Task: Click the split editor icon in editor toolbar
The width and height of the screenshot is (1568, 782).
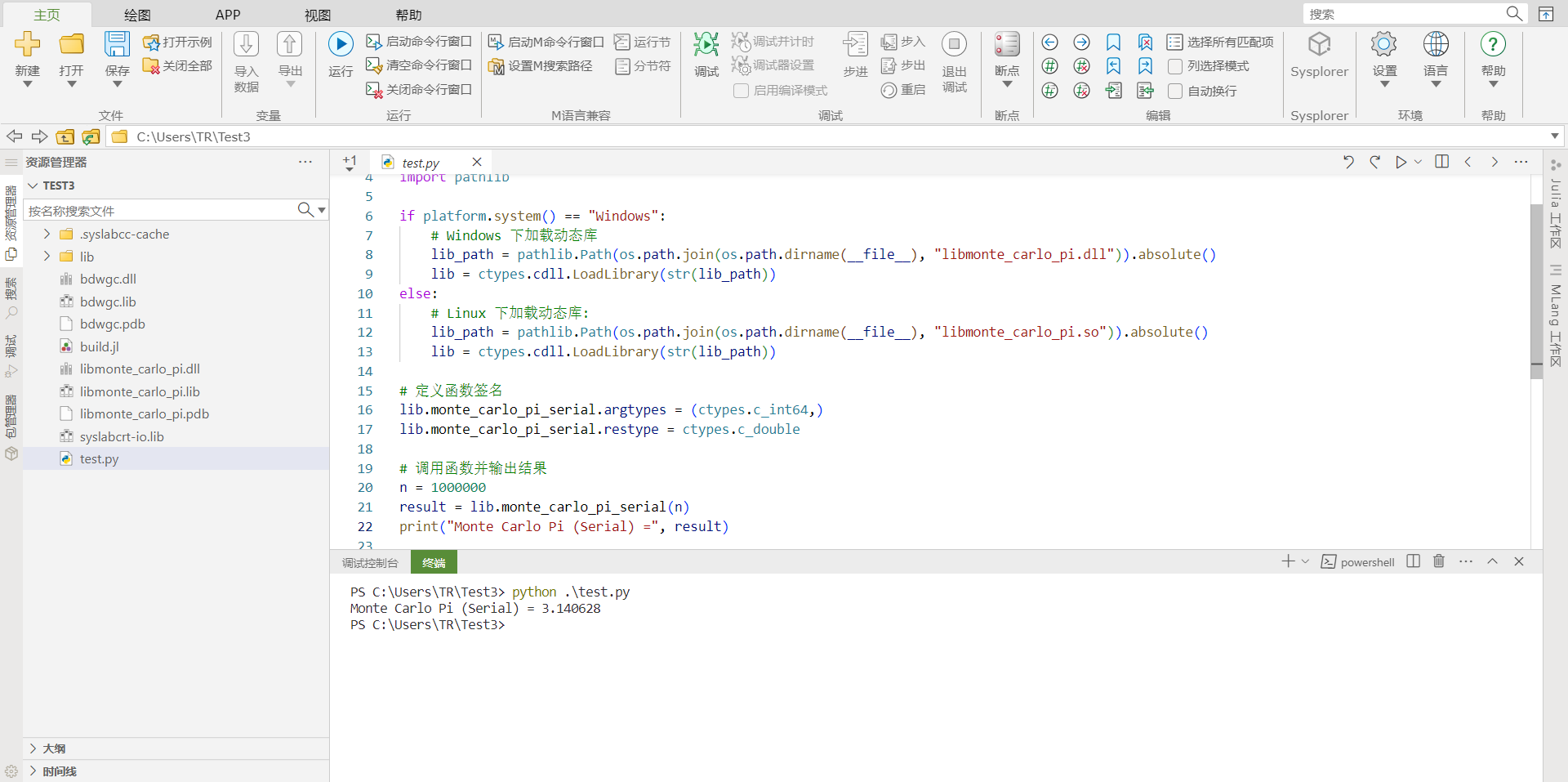Action: (1442, 162)
